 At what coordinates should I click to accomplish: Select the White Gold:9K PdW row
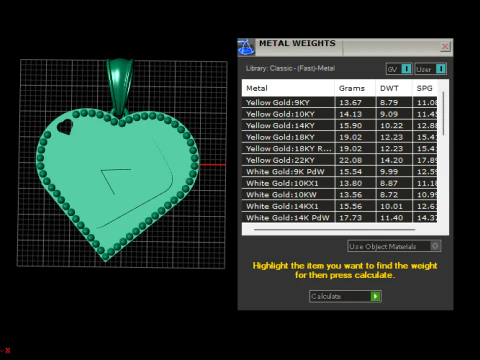tap(339, 172)
